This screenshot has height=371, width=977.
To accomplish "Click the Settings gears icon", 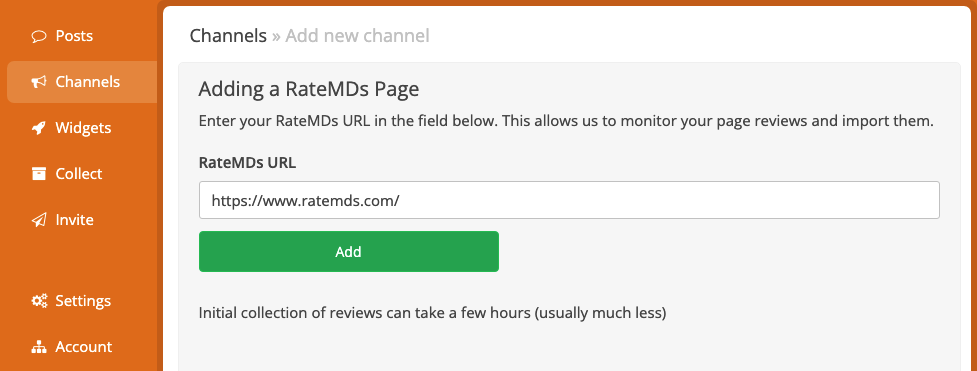I will 39,301.
